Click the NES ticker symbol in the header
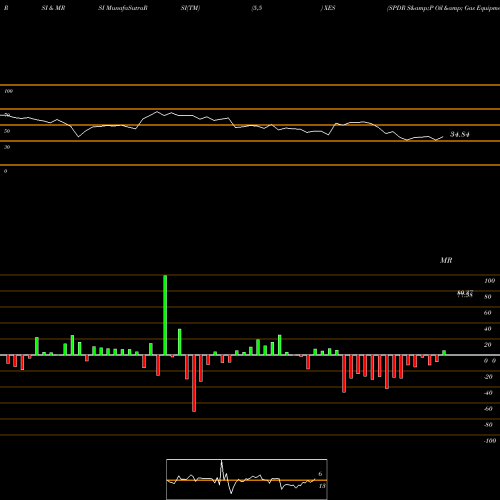The height and width of the screenshot is (500, 500). point(329,8)
